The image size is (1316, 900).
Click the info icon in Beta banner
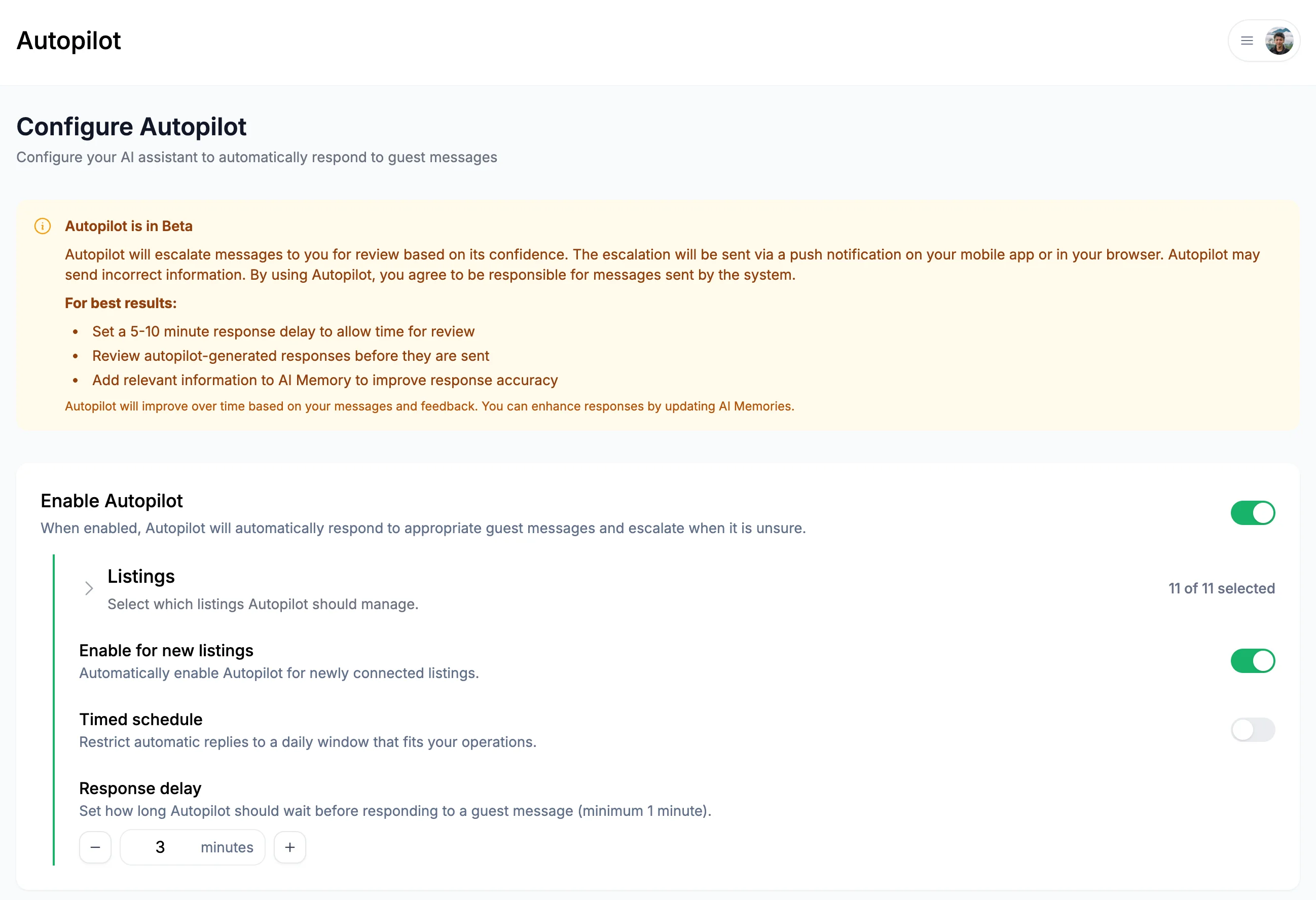[x=43, y=227]
